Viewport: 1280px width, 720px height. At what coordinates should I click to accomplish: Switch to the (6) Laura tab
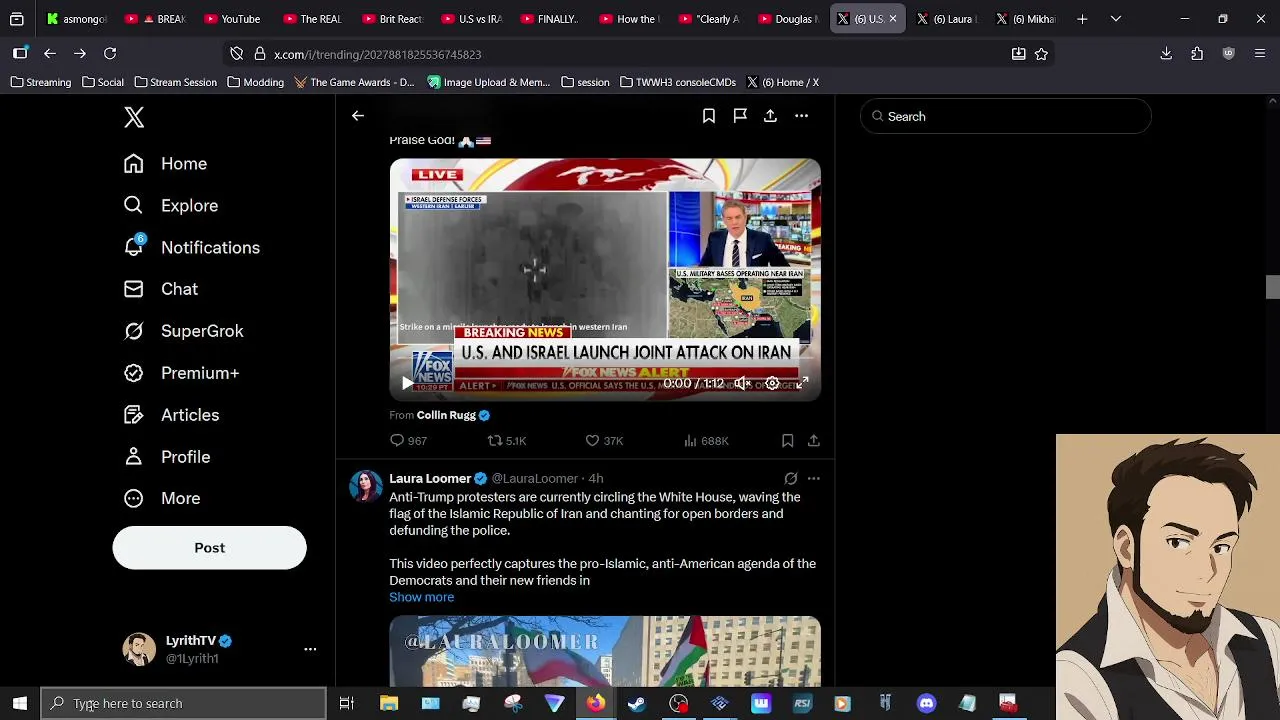tap(947, 19)
